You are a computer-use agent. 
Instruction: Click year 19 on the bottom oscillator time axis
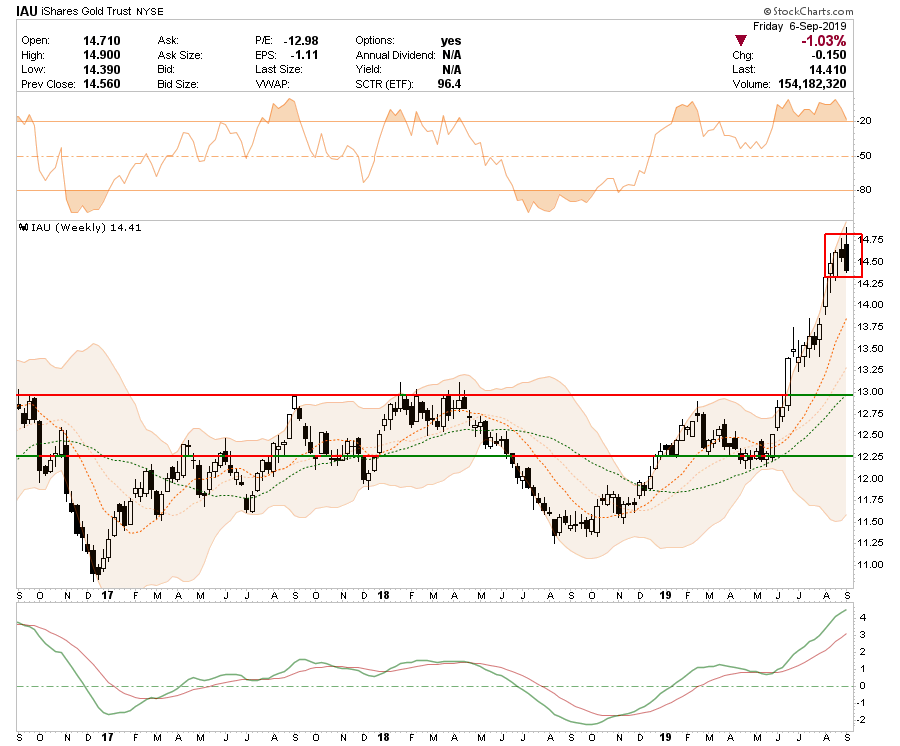pos(665,737)
